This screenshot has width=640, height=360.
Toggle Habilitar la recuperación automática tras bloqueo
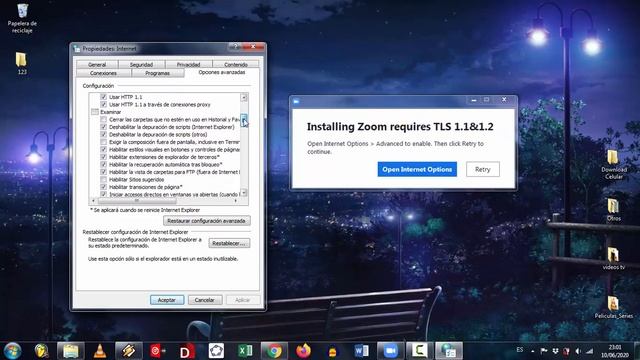pyautogui.click(x=104, y=164)
